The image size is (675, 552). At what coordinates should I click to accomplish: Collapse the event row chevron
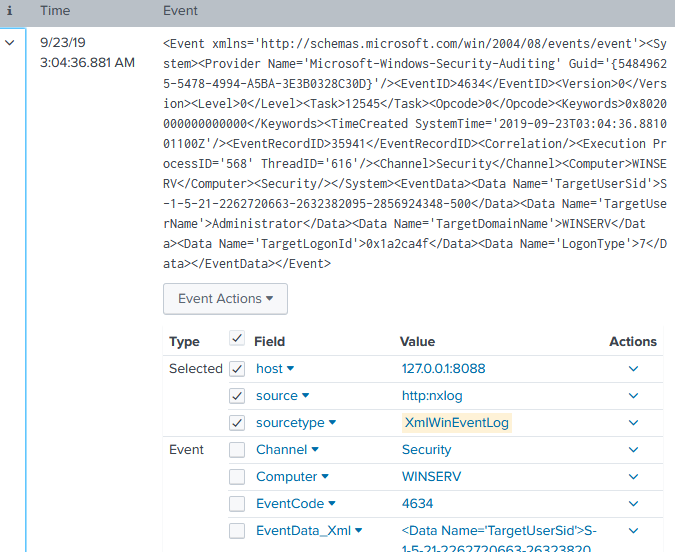pyautogui.click(x=9, y=43)
